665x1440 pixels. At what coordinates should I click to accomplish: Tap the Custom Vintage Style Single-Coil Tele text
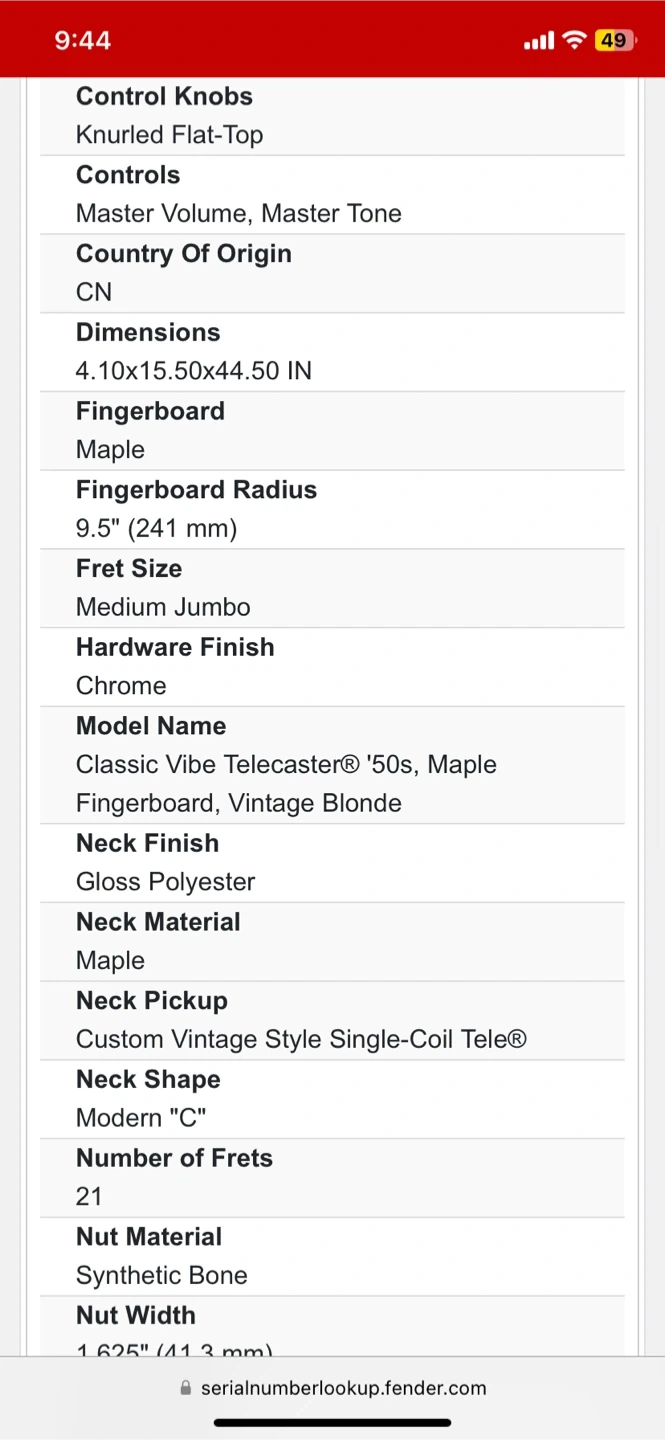click(x=301, y=1039)
